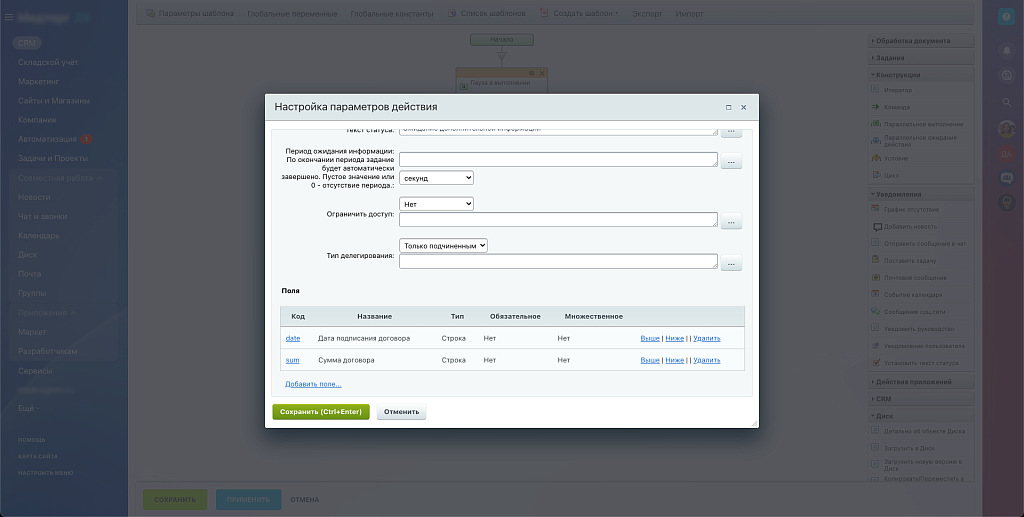Screen dimensions: 1024x517
Task: Click Удалить link for the sum field
Action: [706, 360]
